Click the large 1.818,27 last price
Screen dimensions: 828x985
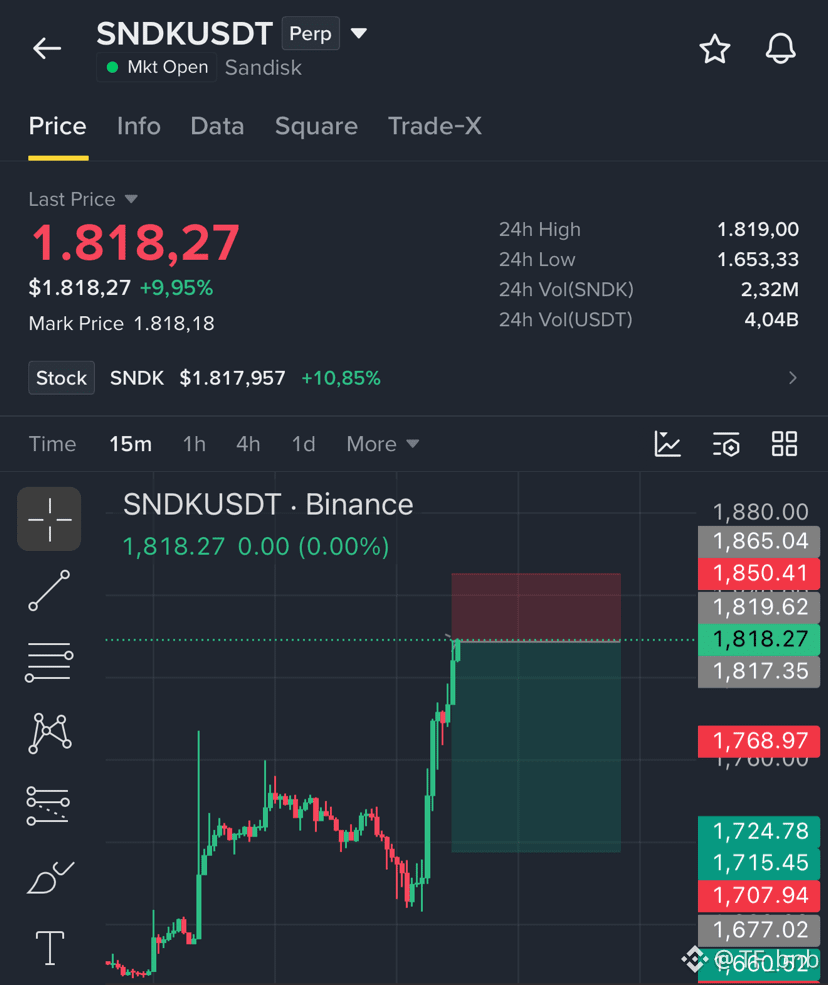point(136,242)
